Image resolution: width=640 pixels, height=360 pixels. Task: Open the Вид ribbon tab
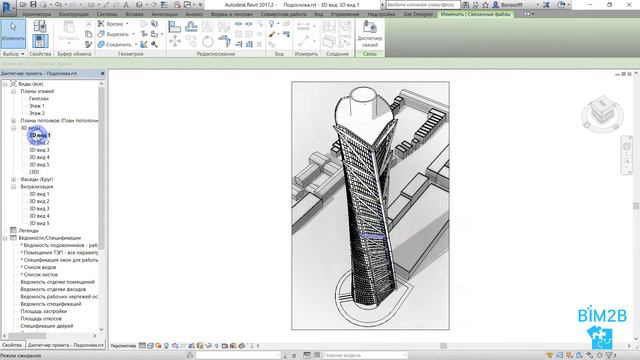click(318, 14)
